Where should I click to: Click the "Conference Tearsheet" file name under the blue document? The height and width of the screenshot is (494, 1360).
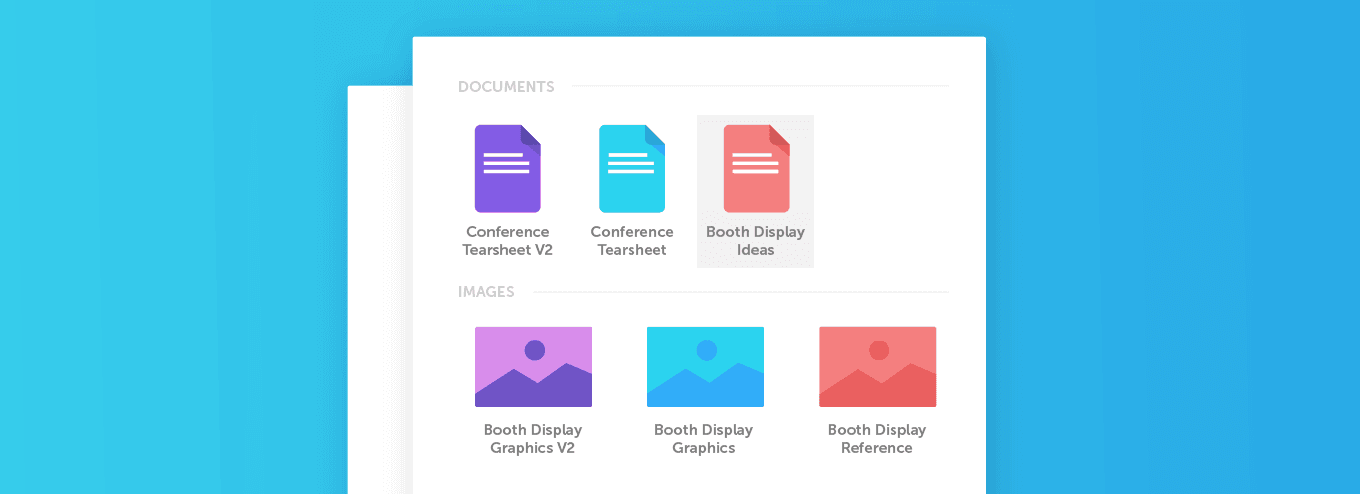[632, 241]
